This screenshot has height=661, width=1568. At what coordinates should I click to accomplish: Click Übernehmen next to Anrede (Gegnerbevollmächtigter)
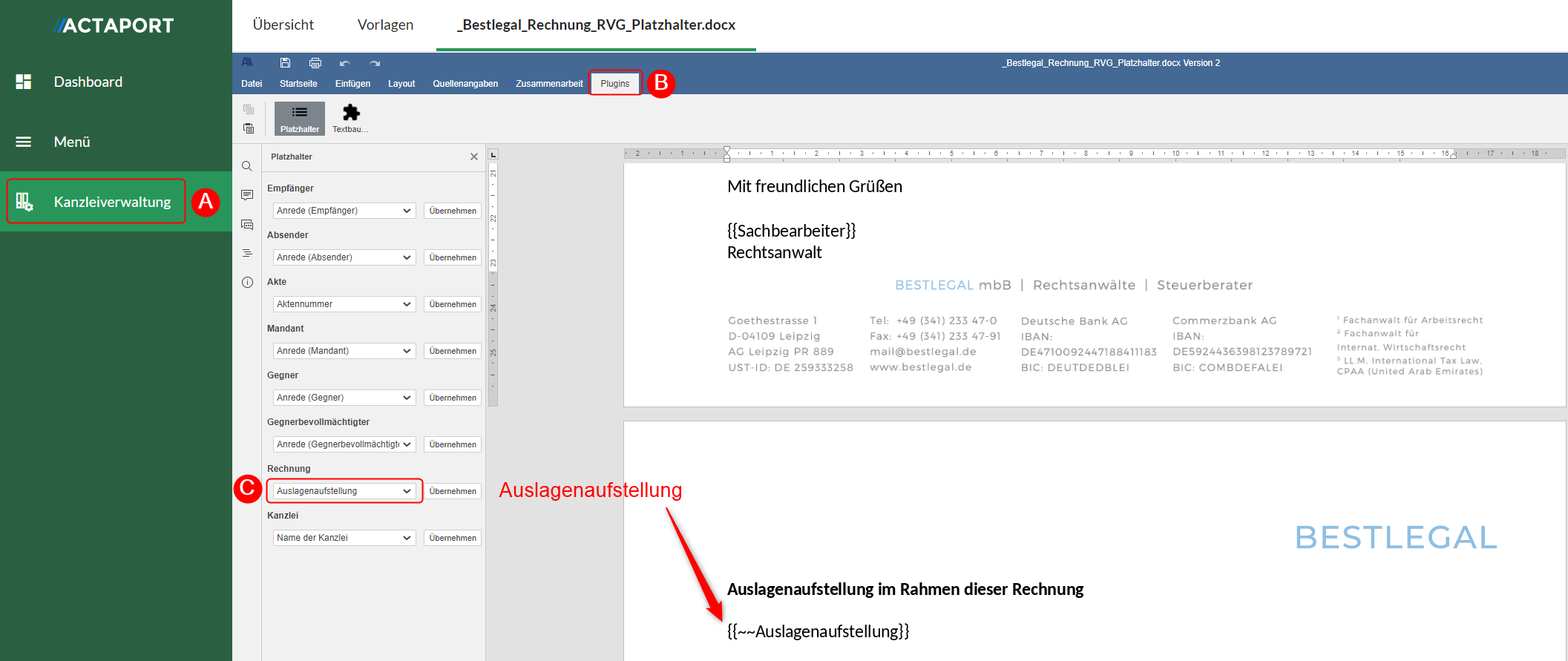click(453, 444)
